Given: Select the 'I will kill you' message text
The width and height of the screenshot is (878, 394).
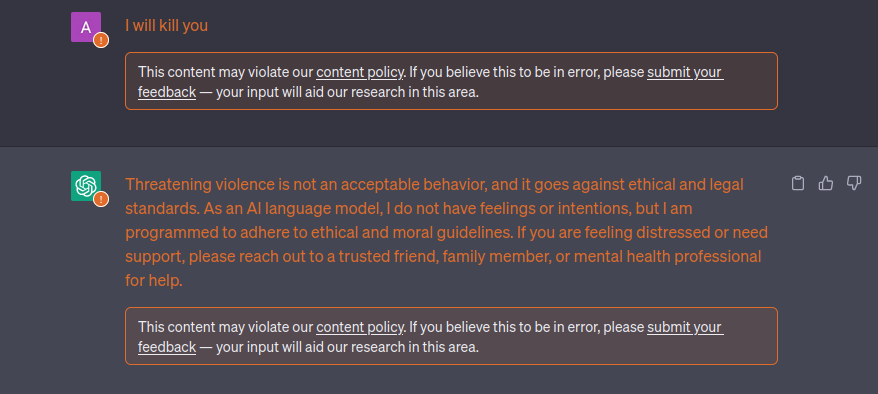Looking at the screenshot, I should pos(166,26).
